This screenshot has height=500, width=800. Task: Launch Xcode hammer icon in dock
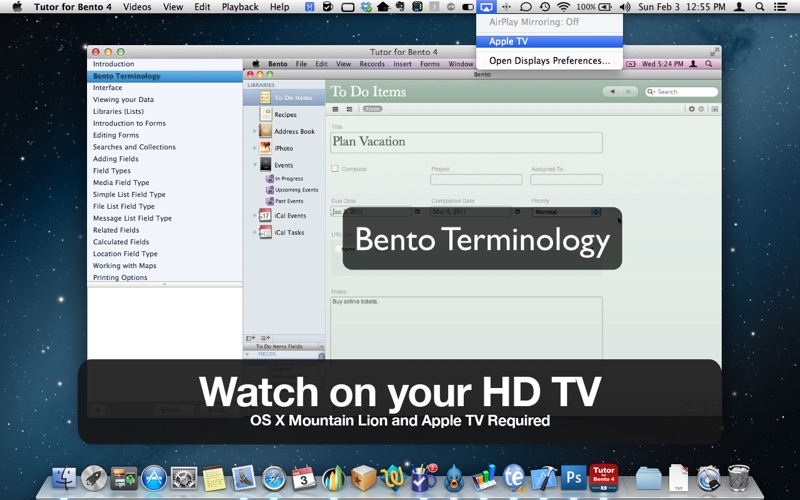[543, 479]
